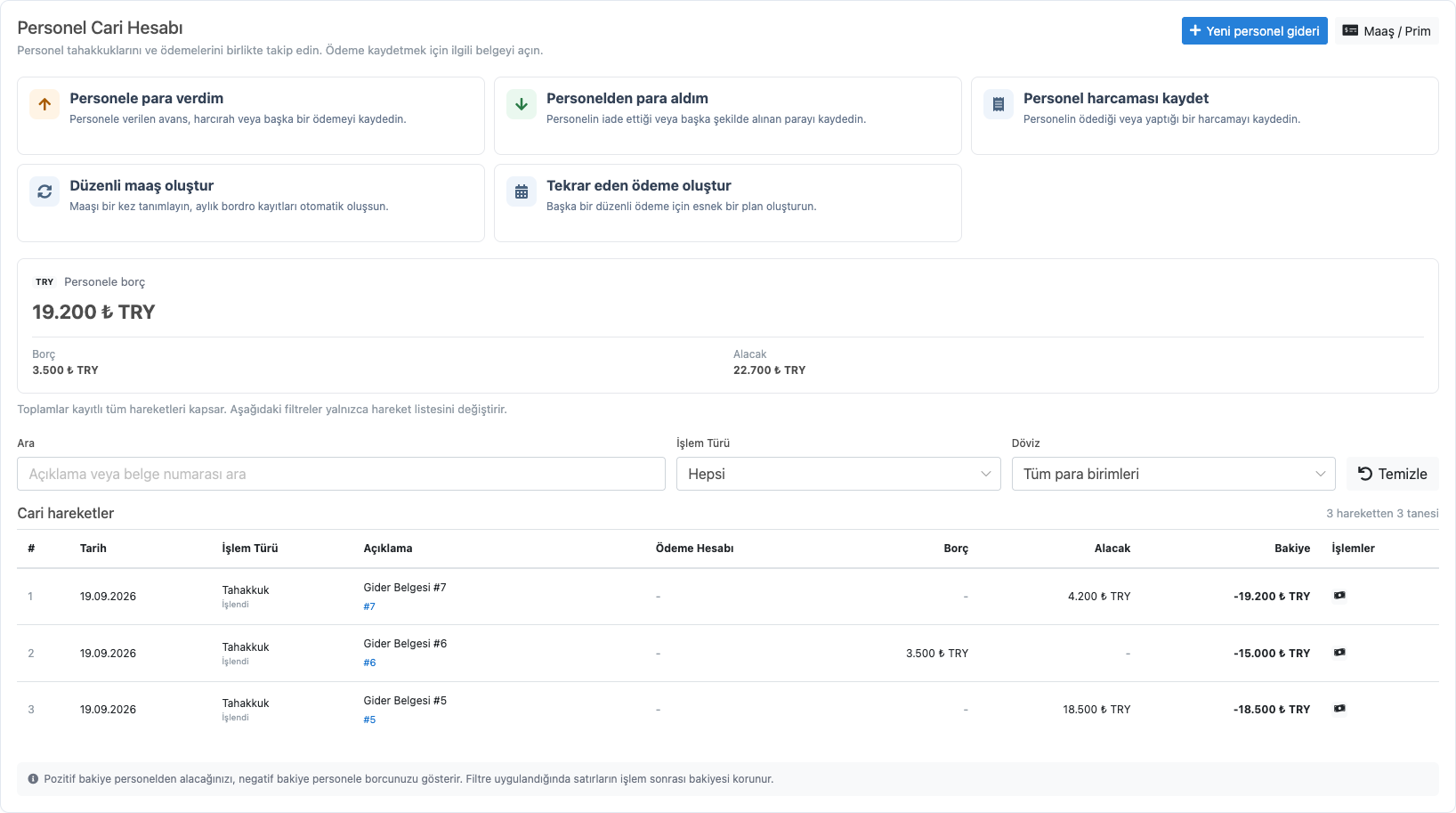The width and height of the screenshot is (1456, 813).
Task: Click Yeni personel gideri button
Action: click(1254, 31)
